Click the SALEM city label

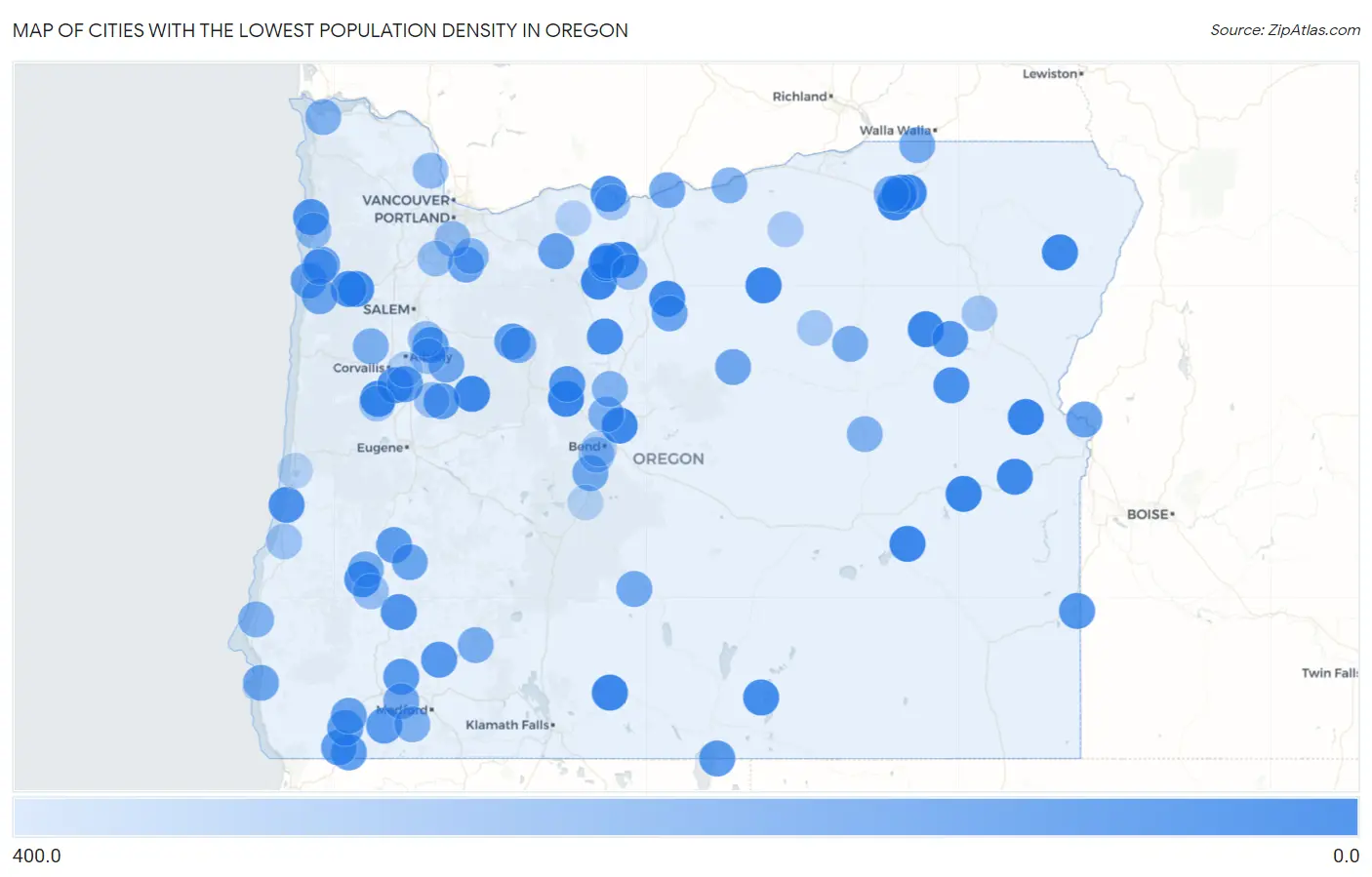pyautogui.click(x=388, y=309)
